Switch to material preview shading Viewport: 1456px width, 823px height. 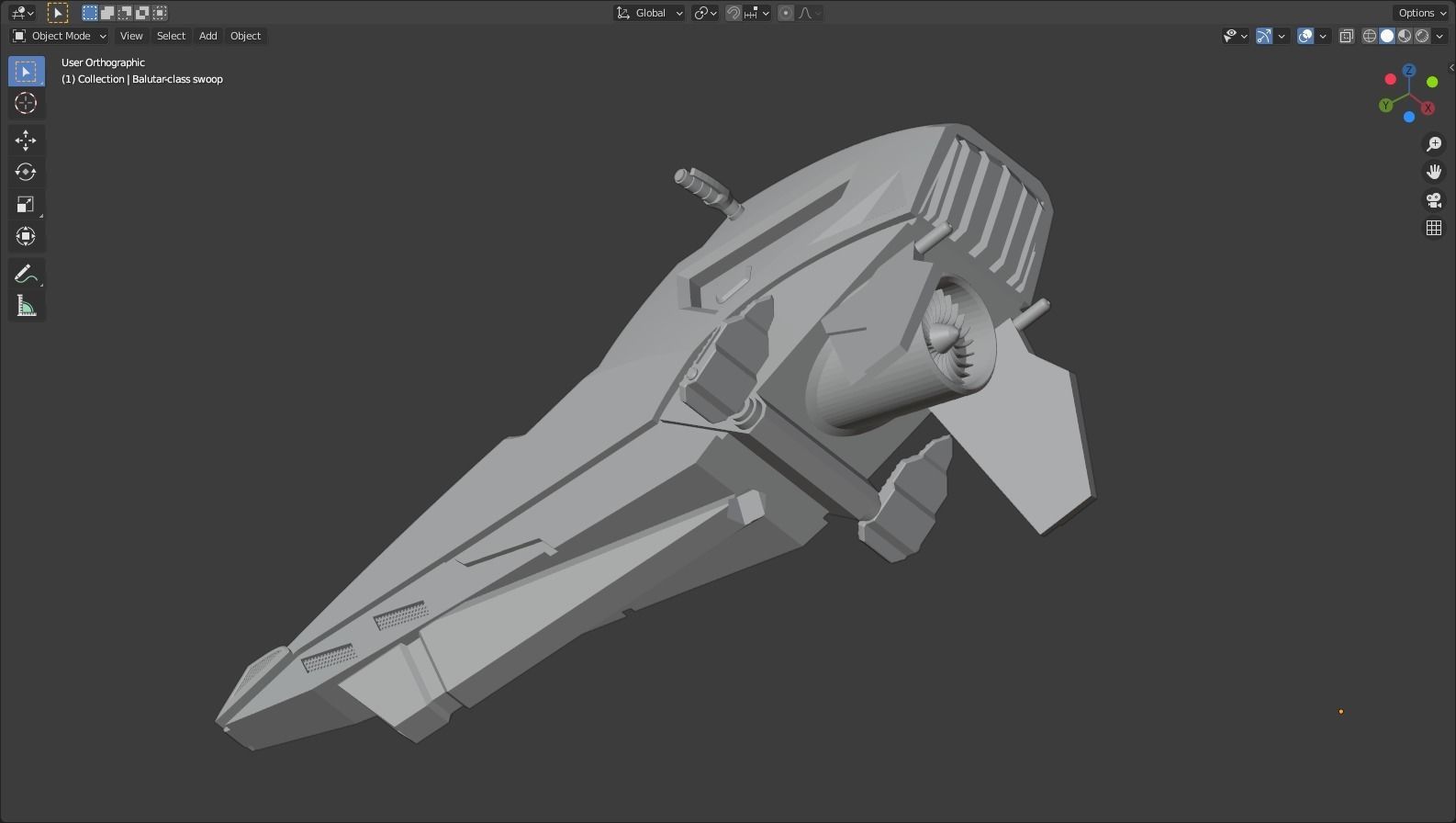[x=1405, y=36]
